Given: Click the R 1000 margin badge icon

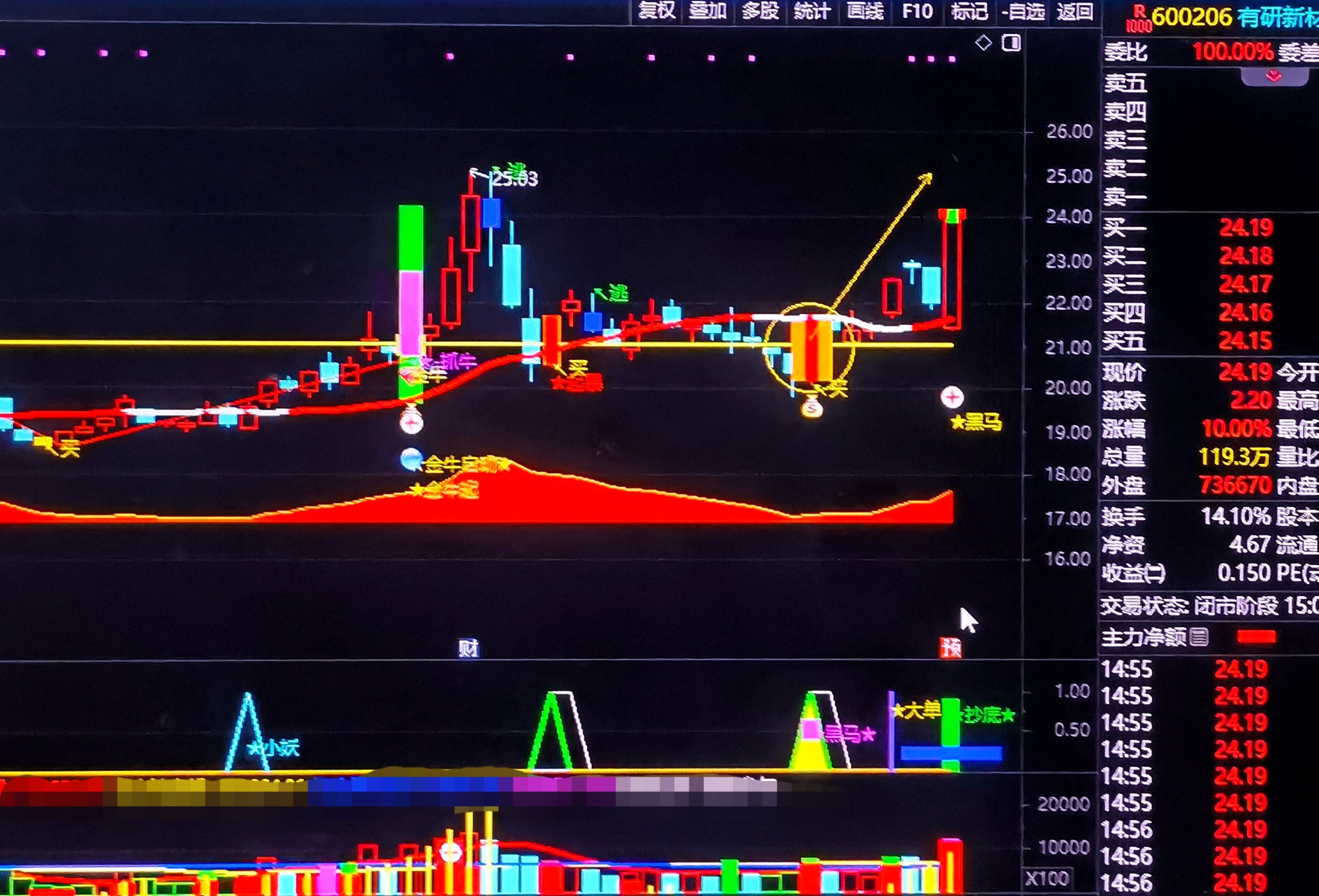Looking at the screenshot, I should pyautogui.click(x=1138, y=19).
